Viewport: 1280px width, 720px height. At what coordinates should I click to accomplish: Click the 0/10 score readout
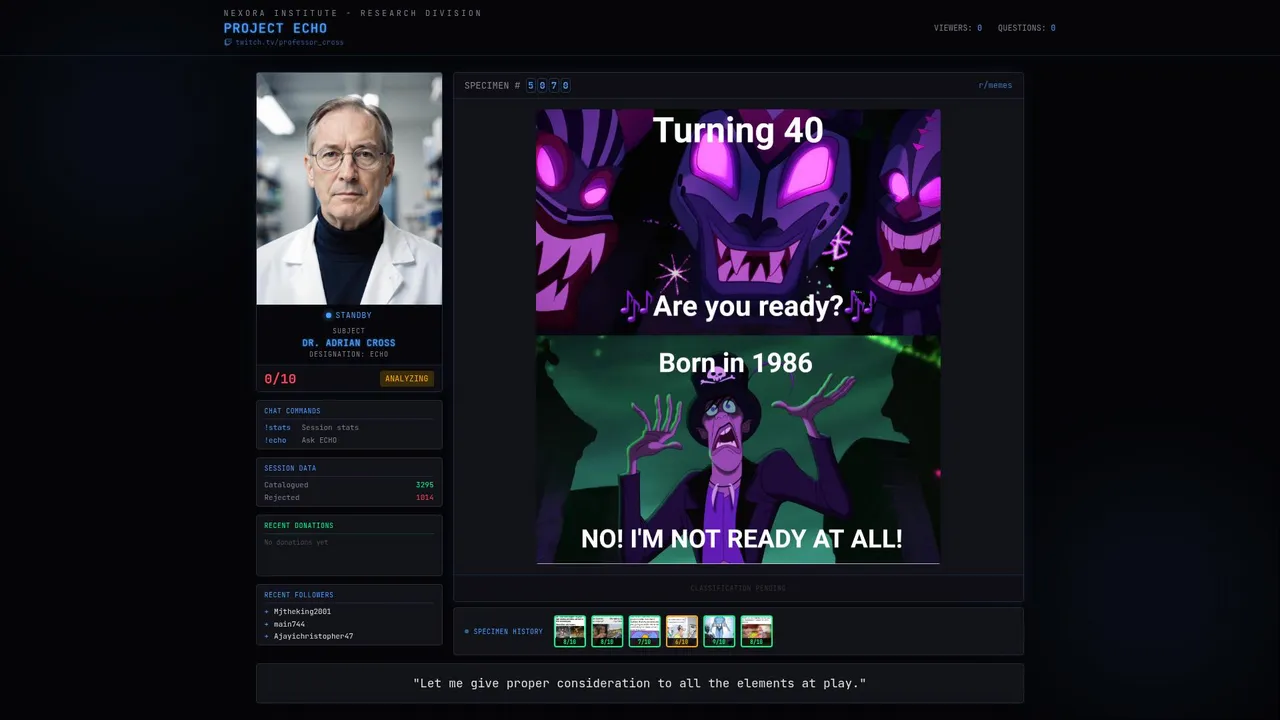point(280,379)
